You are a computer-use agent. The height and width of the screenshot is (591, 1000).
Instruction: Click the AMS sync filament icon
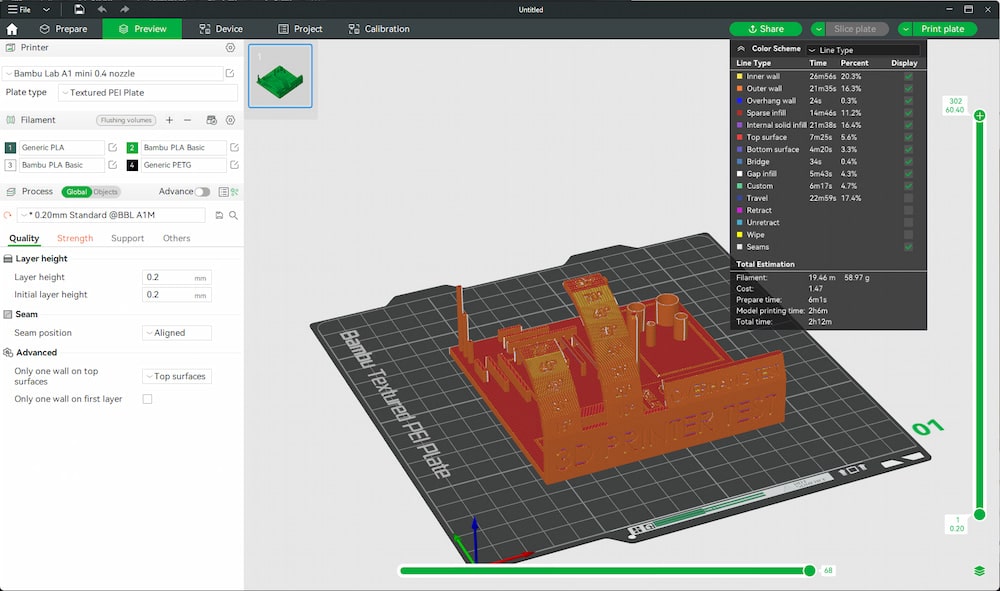coord(212,120)
